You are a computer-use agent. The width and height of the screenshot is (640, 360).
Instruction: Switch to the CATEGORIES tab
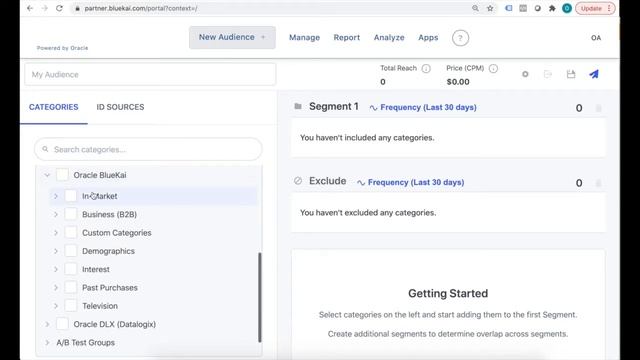[53, 107]
